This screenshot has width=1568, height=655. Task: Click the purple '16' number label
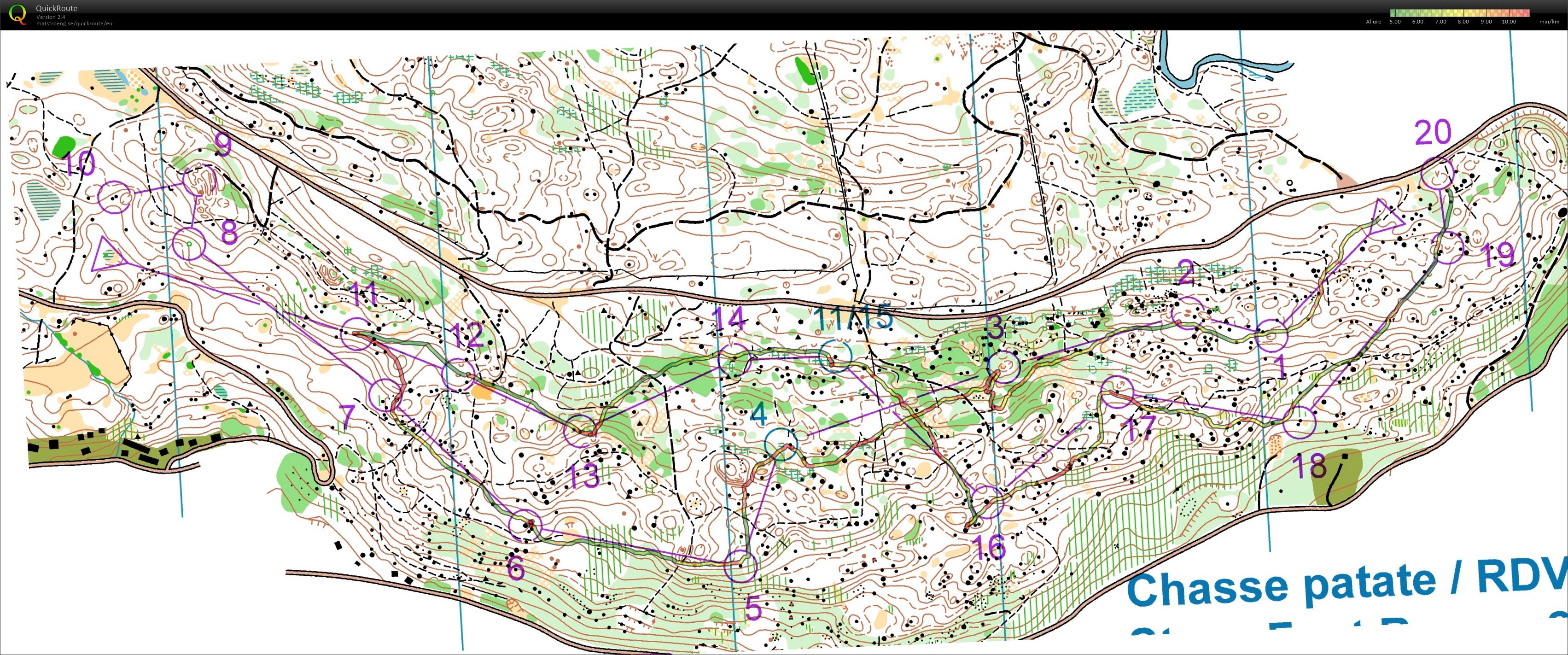(x=990, y=547)
